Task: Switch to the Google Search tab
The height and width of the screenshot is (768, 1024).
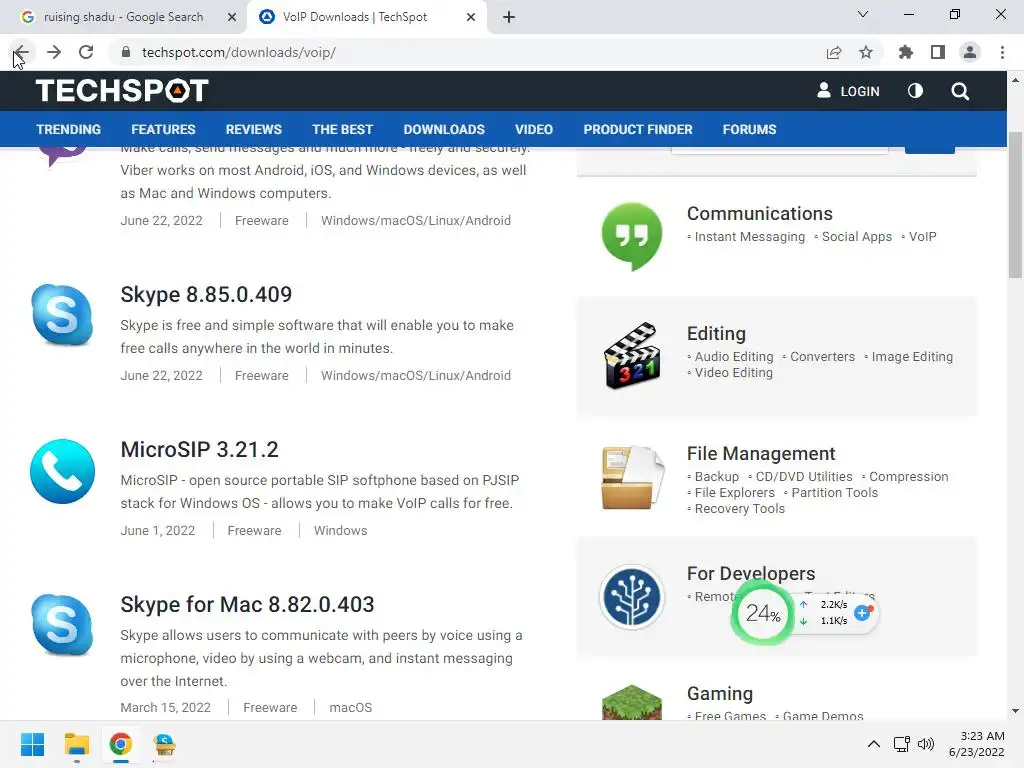Action: coord(122,17)
